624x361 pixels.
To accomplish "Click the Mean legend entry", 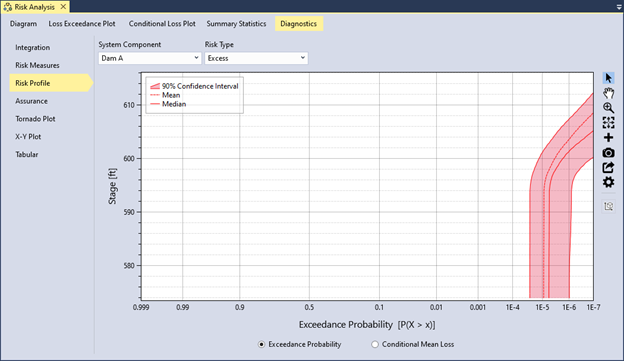I will tap(165, 95).
